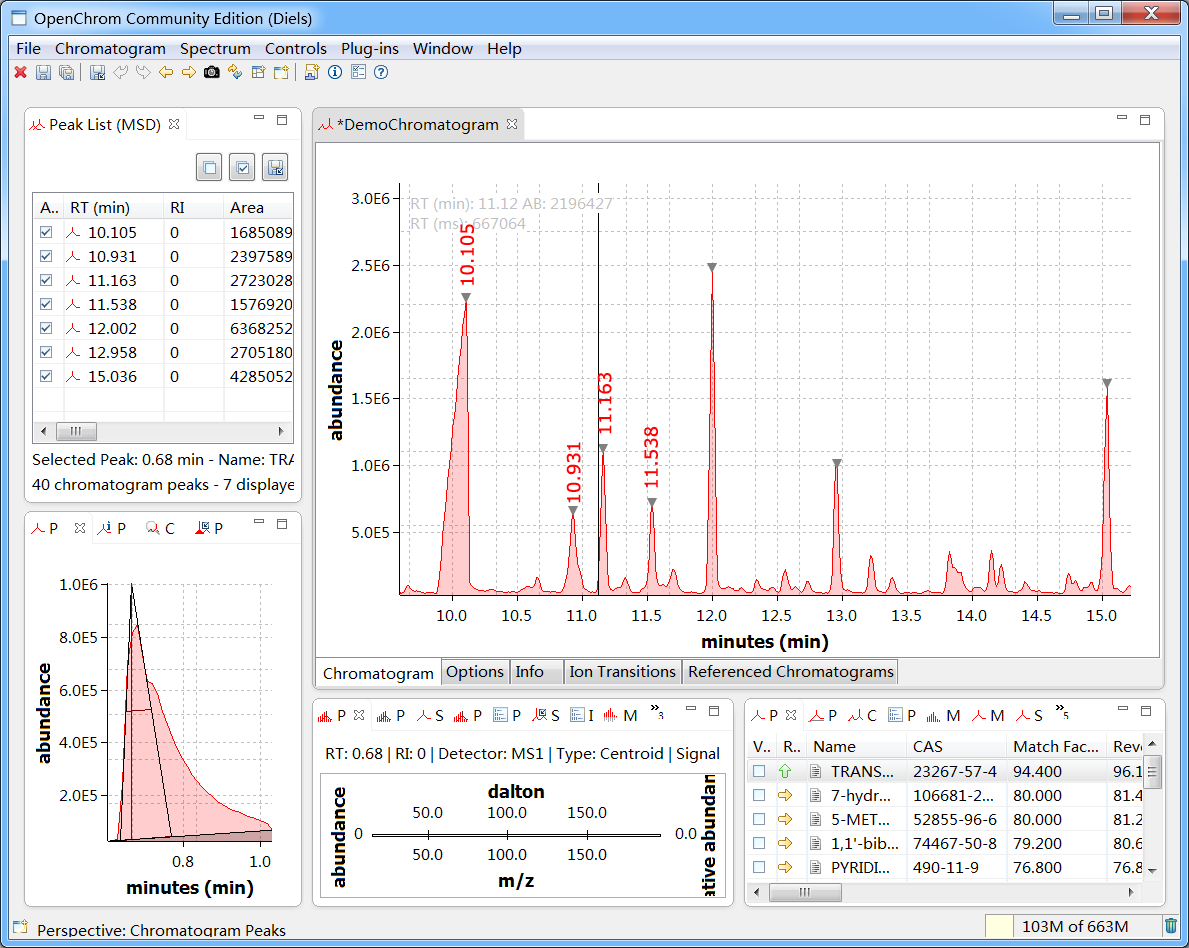Screen dimensions: 1189x948
Task: Click the new view window toolbar icon
Action: 281,72
